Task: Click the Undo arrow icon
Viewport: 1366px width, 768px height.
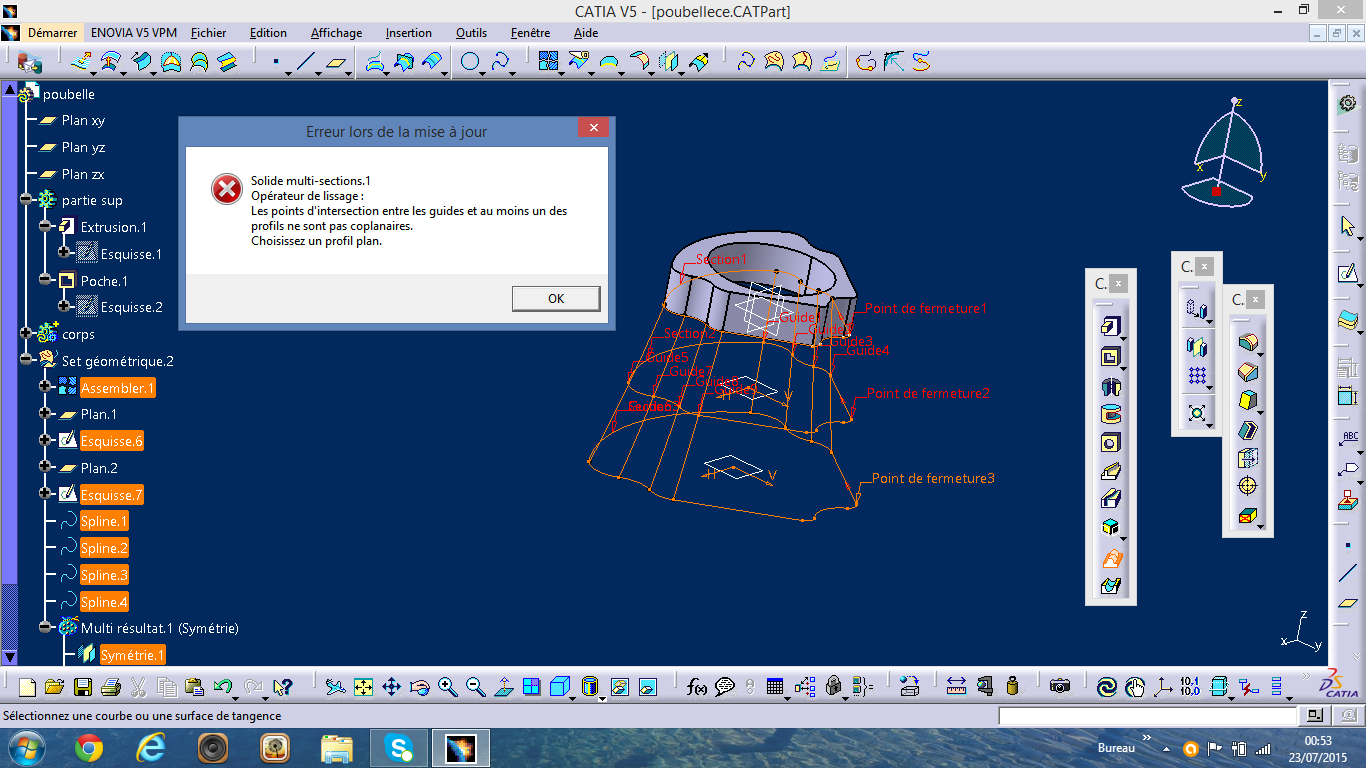Action: click(223, 687)
